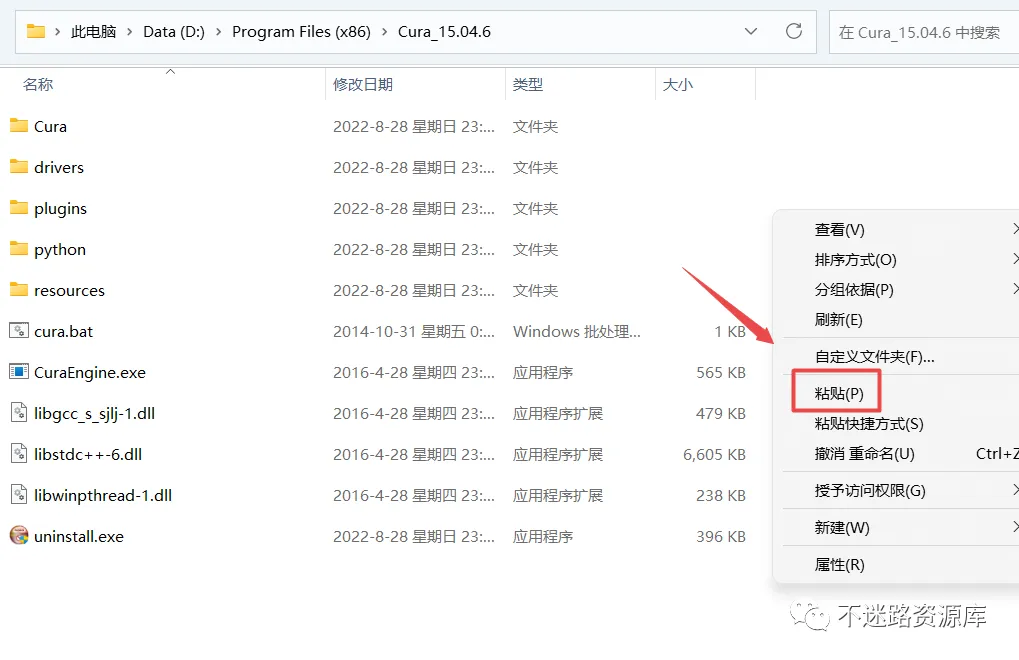Viewport: 1019px width, 660px height.
Task: Click the drivers folder icon
Action: (19, 166)
